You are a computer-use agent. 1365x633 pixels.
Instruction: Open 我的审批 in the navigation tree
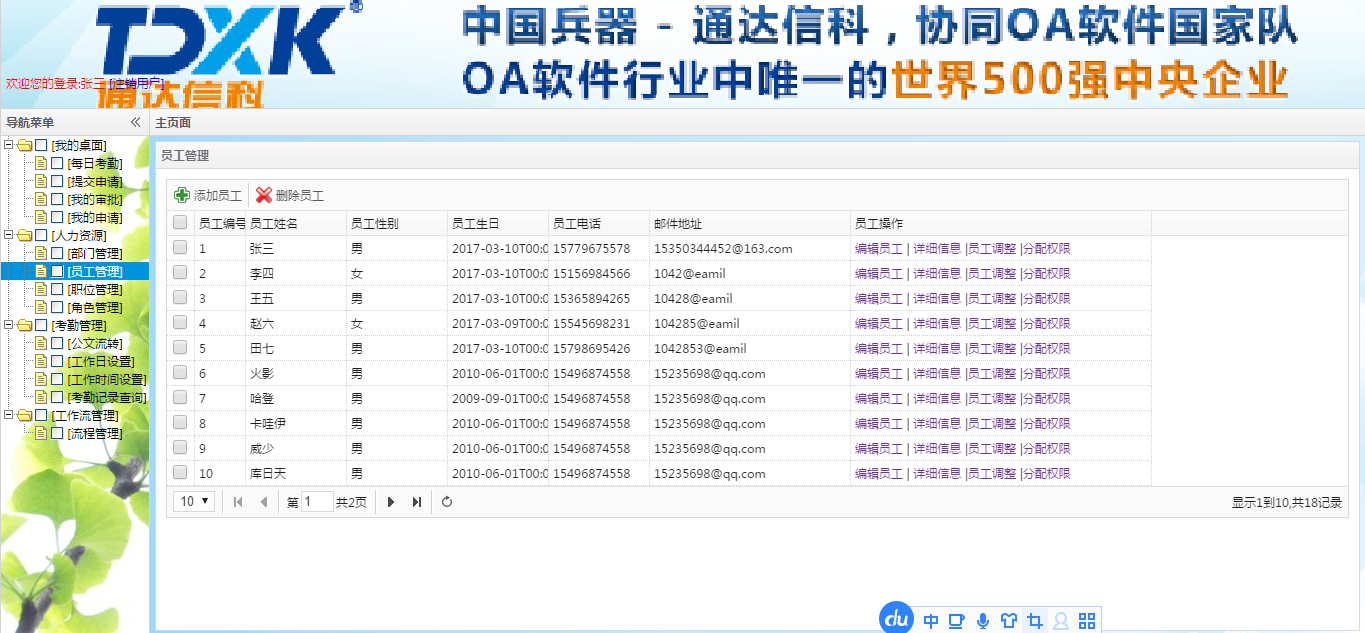[x=95, y=200]
